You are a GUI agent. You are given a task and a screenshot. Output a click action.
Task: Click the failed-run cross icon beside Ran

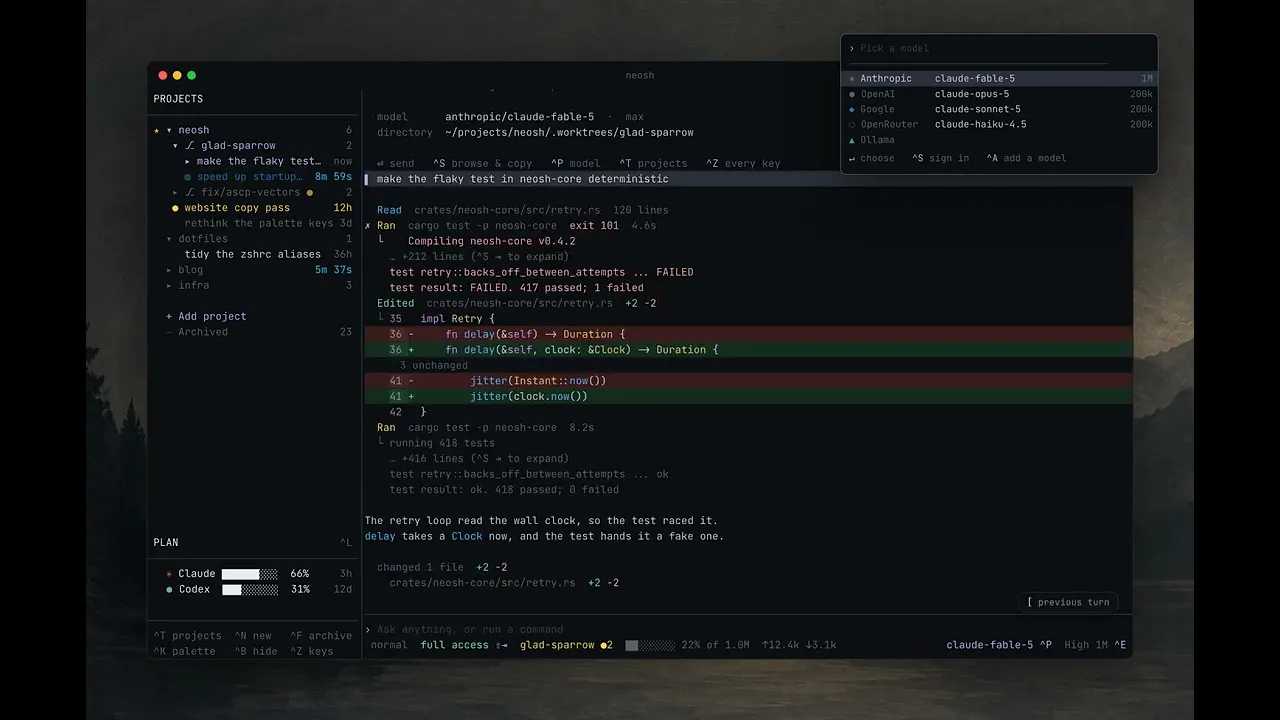pos(368,226)
